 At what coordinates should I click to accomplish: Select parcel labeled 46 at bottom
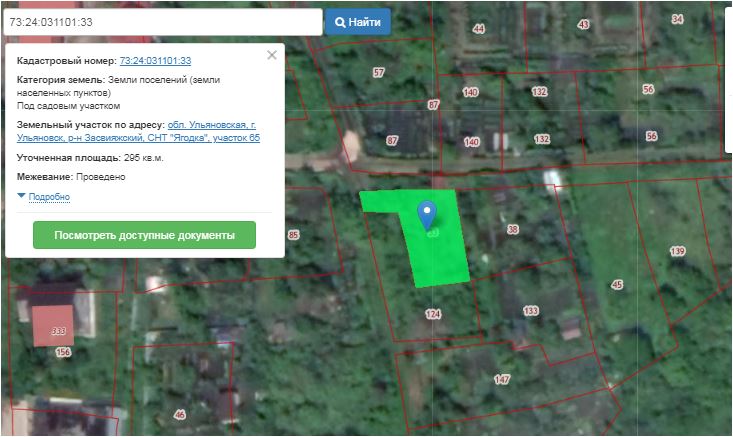tap(179, 414)
